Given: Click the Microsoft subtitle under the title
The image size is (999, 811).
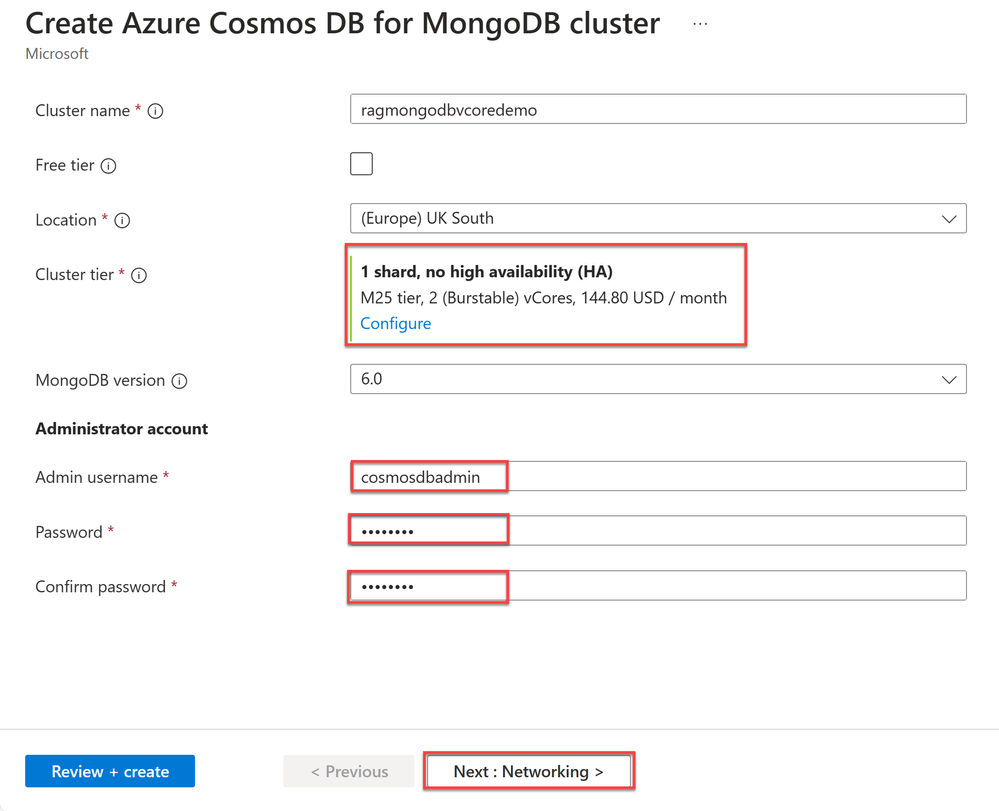Looking at the screenshot, I should pos(57,54).
